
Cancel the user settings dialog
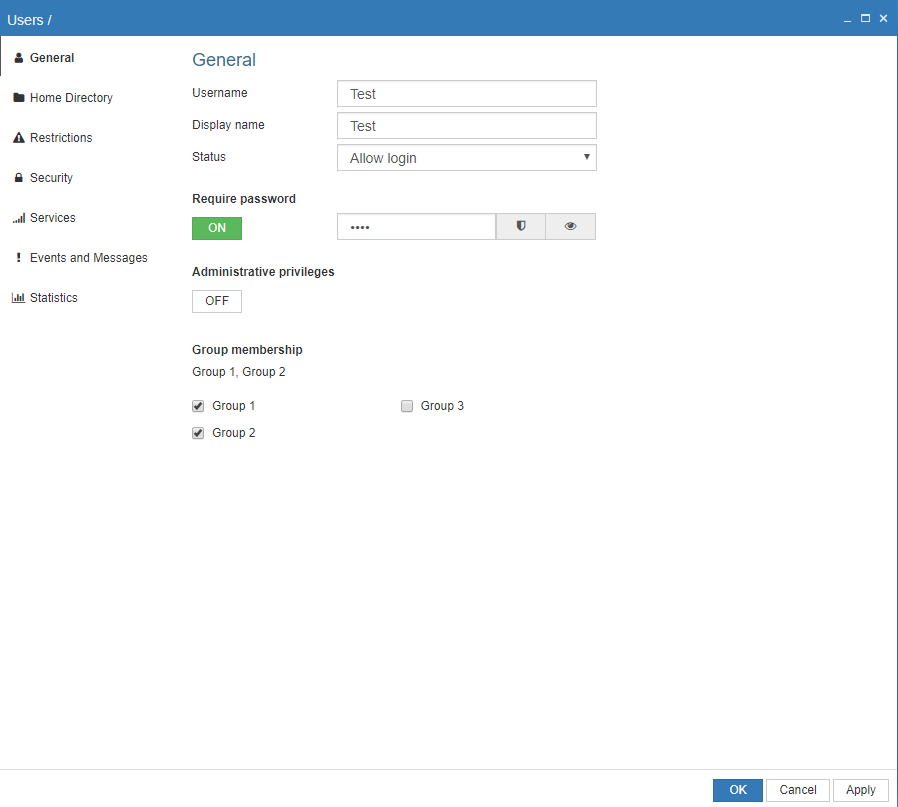point(797,790)
